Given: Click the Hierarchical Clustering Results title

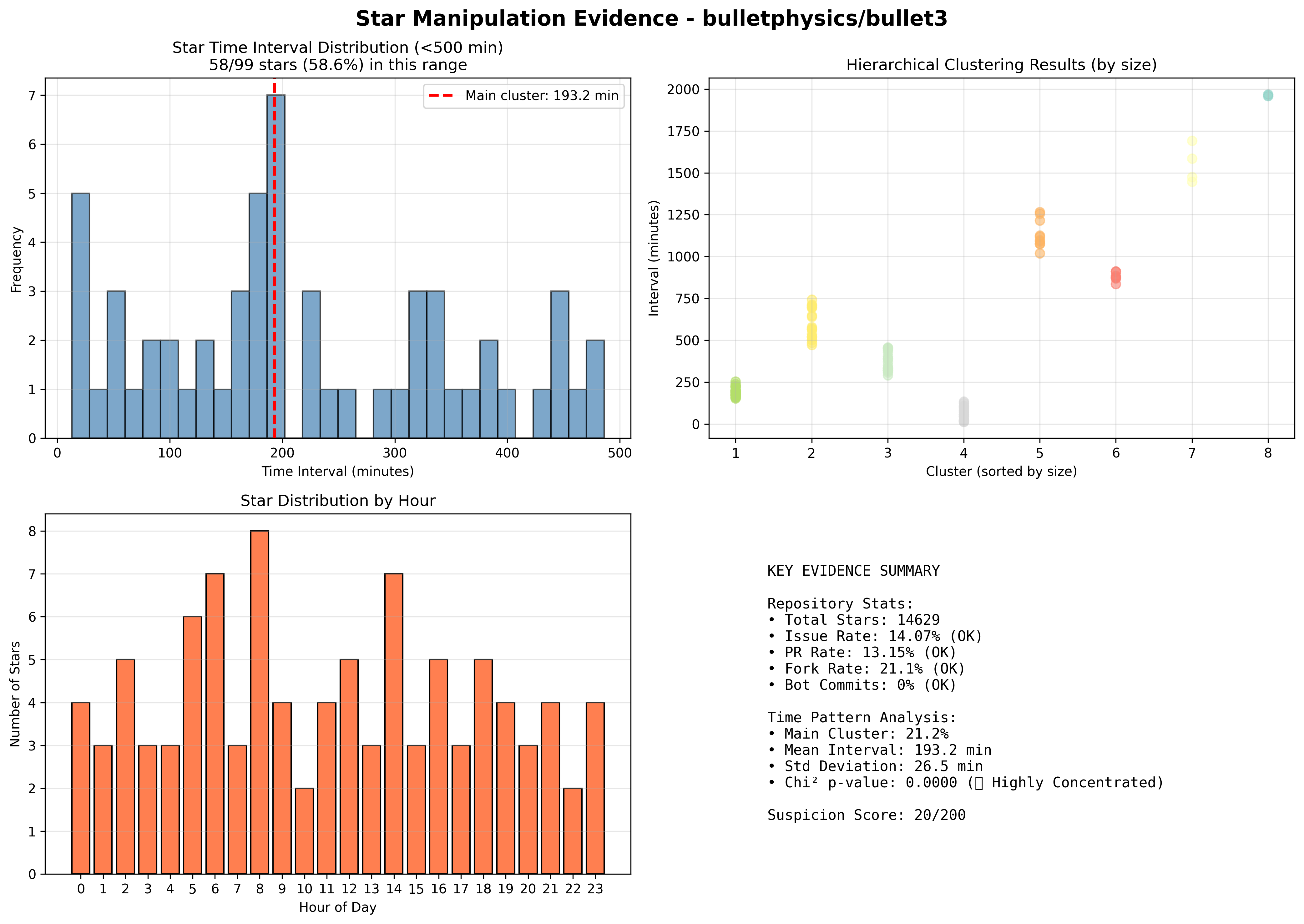Looking at the screenshot, I should click(x=1001, y=65).
